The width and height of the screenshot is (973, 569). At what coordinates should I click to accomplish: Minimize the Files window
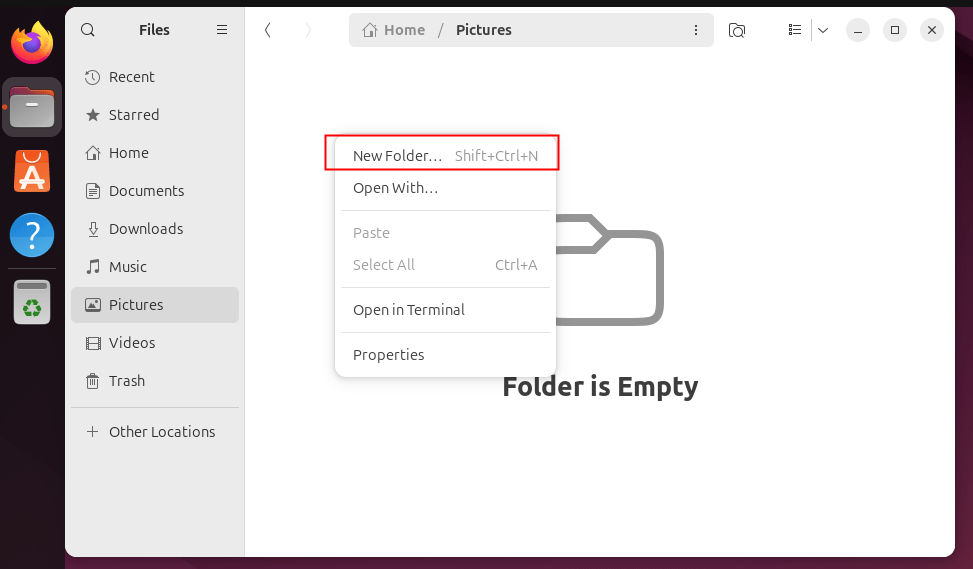pos(858,30)
